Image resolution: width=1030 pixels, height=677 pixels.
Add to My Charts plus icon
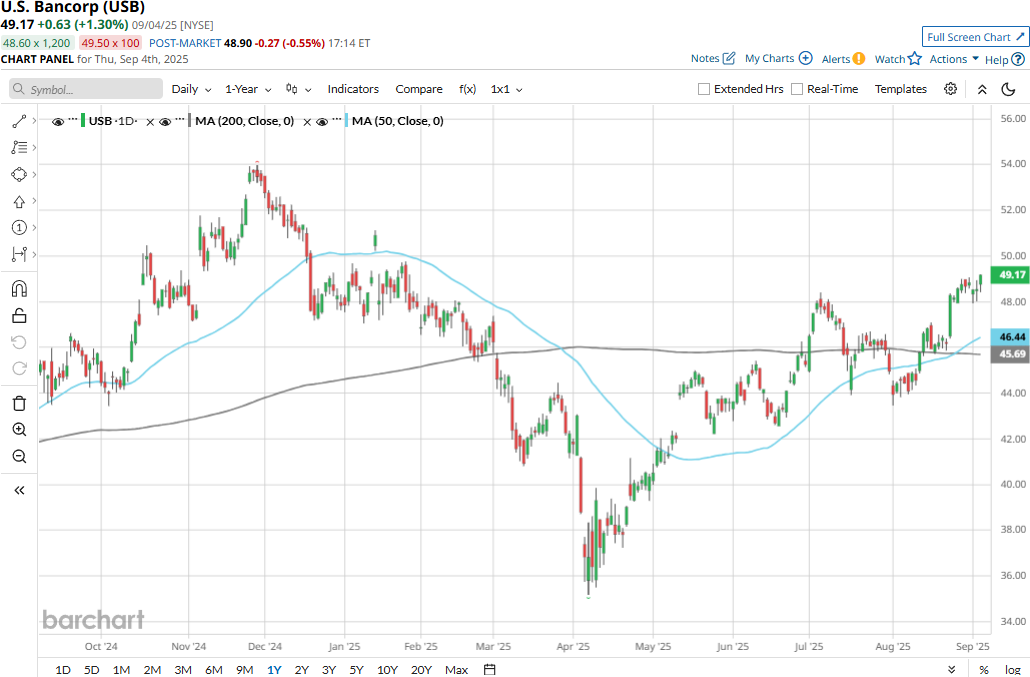(805, 58)
